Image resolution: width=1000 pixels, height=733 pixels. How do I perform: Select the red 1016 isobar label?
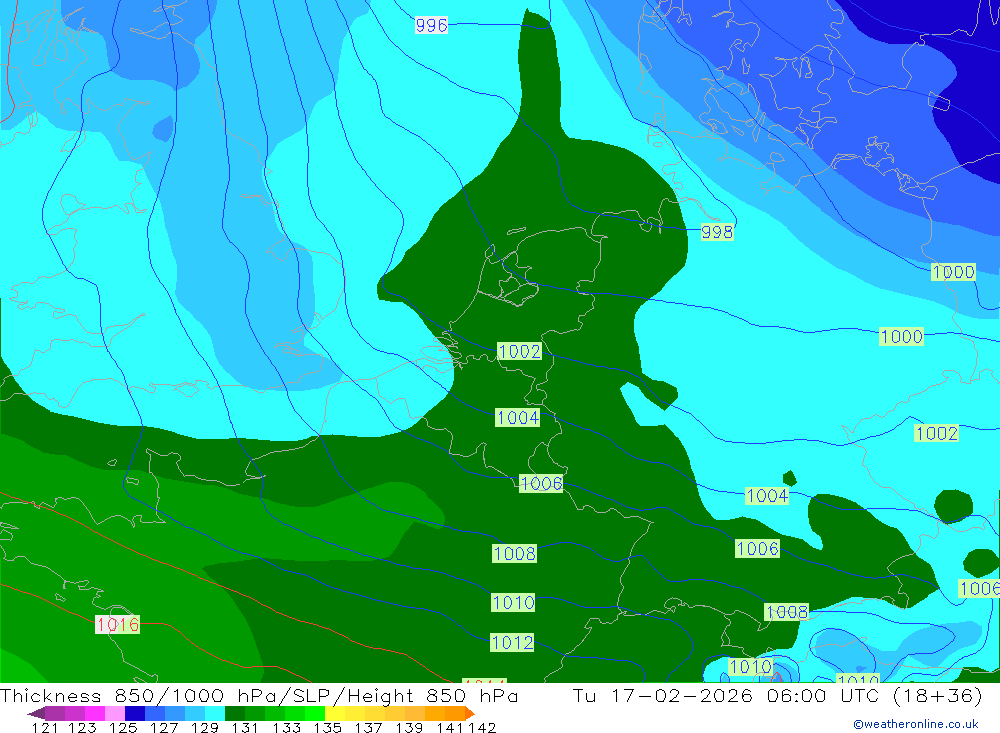coord(117,625)
